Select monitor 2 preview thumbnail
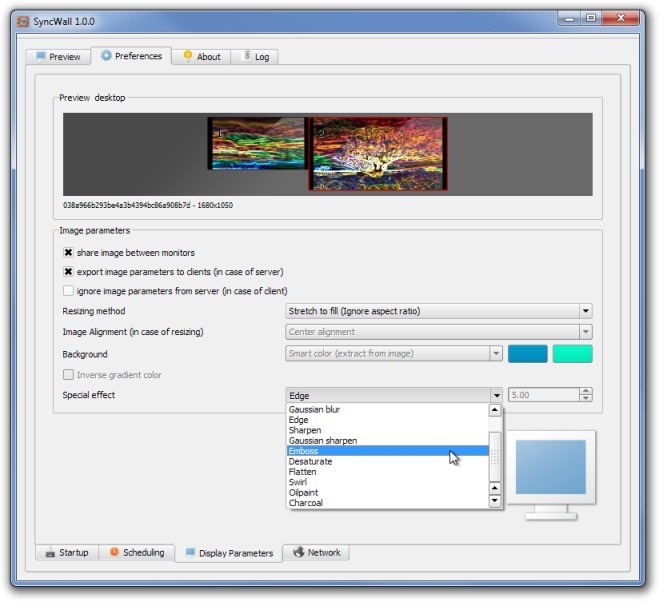This screenshot has width=660, height=602. coord(378,154)
